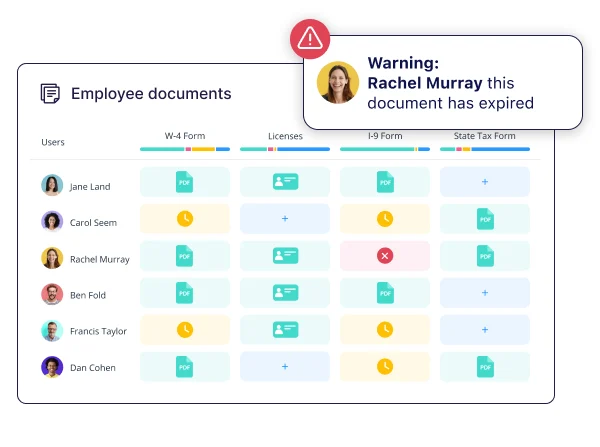600x447 pixels.
Task: Open the Carol Seem user name
Action: pos(93,223)
